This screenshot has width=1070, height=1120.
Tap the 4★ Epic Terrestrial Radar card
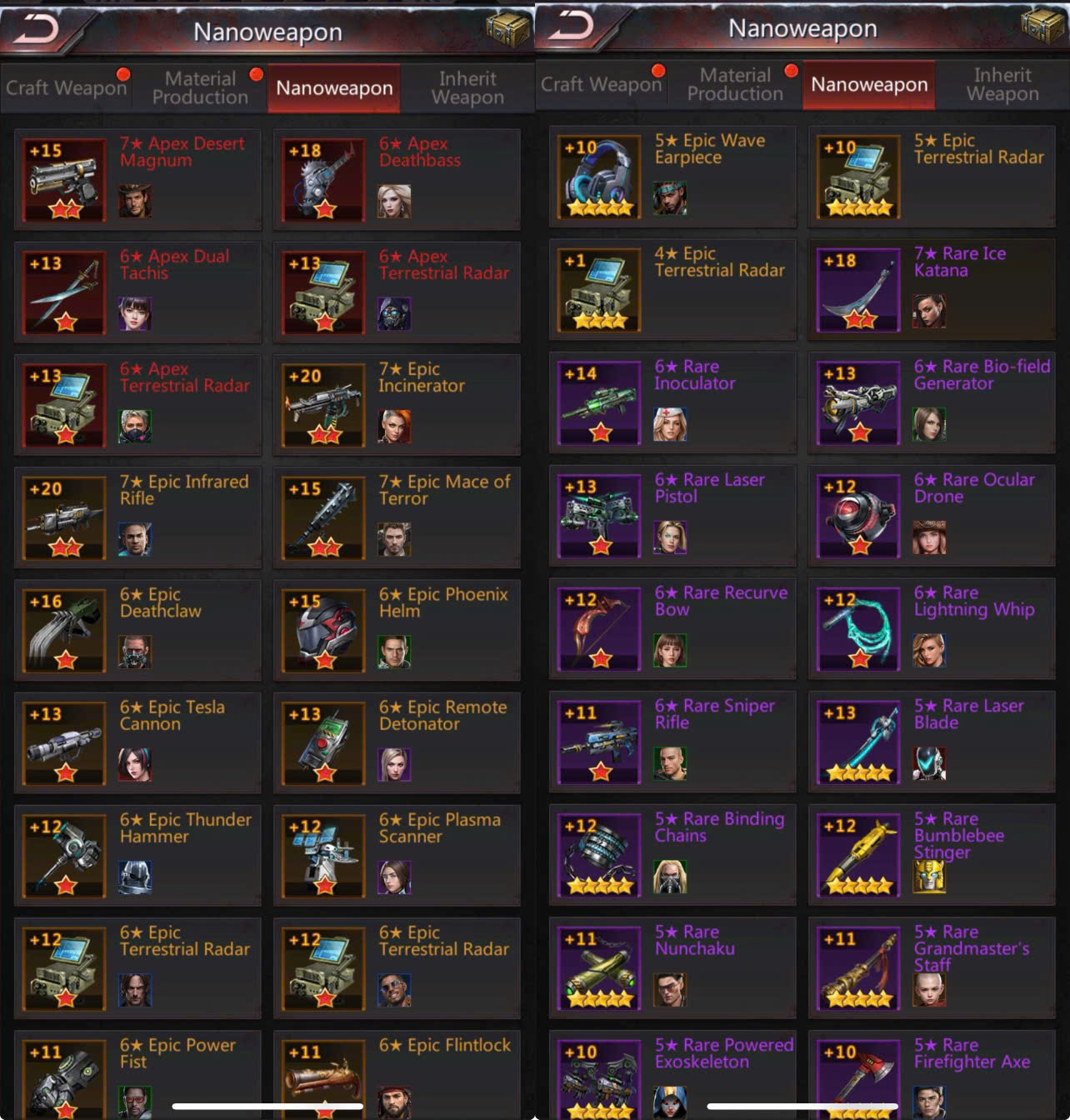pos(673,289)
